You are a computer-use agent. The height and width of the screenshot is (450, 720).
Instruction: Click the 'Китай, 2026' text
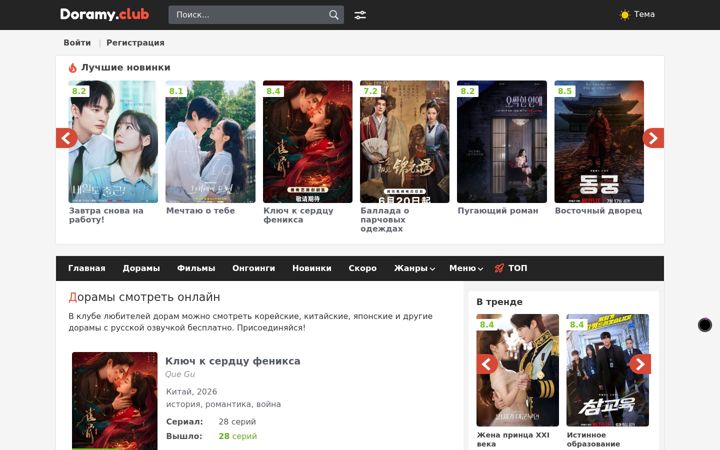pos(191,392)
